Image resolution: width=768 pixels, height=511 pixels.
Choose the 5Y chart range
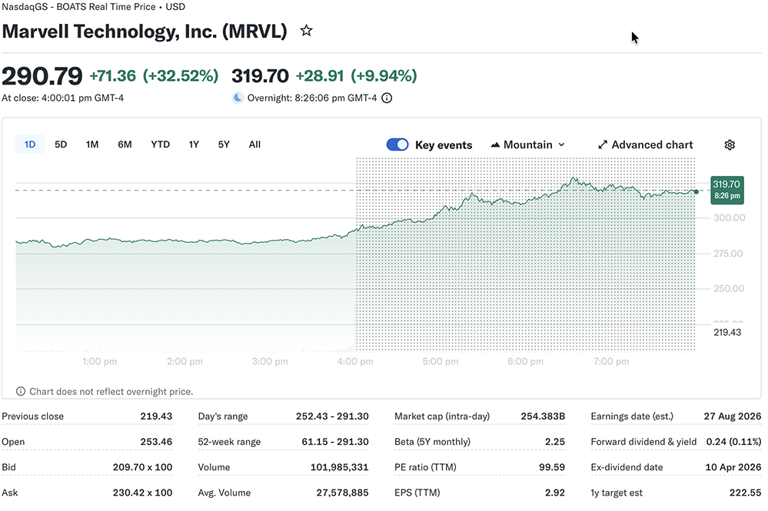[224, 145]
